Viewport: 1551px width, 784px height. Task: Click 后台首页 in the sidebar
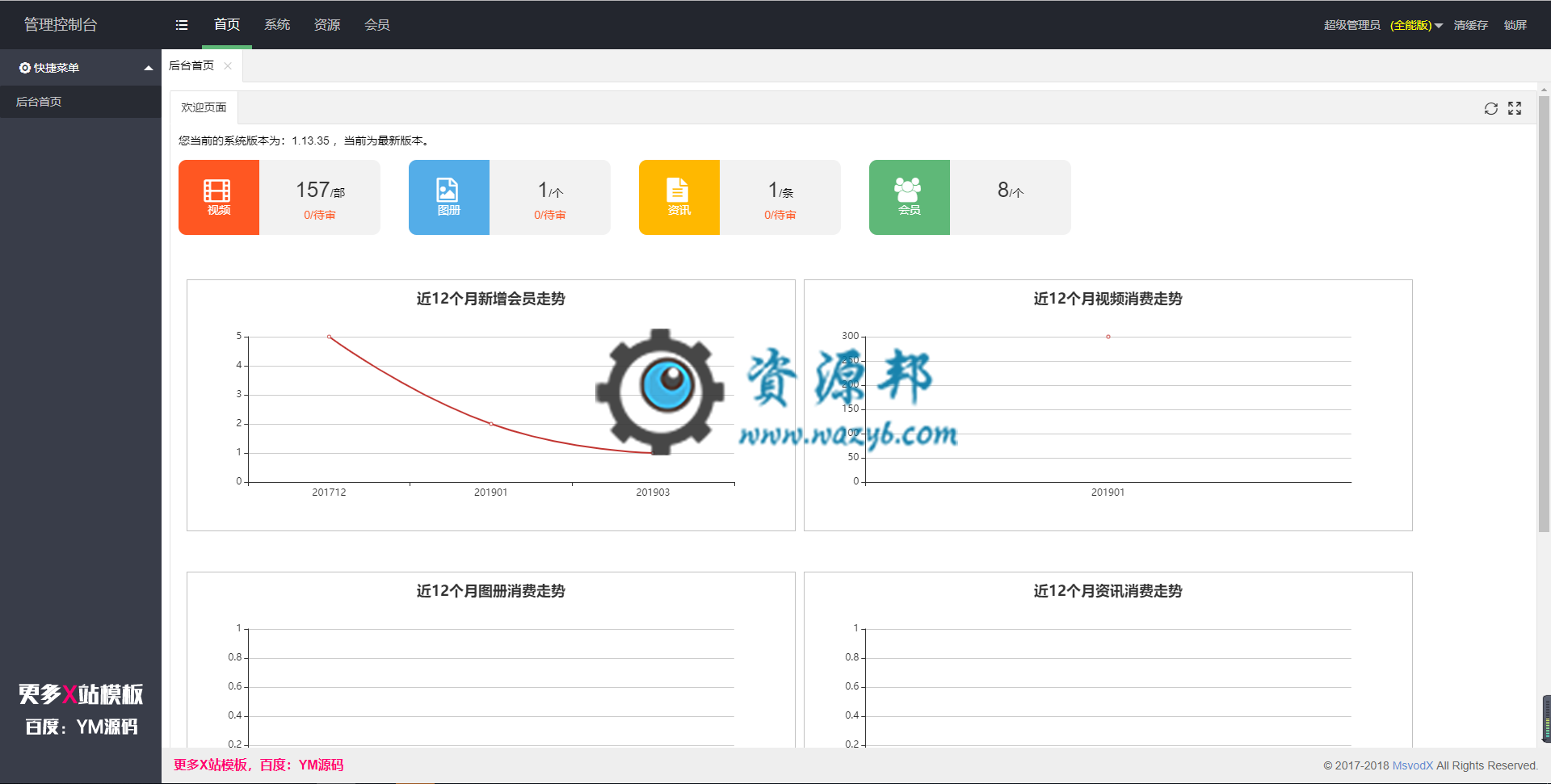(x=81, y=102)
